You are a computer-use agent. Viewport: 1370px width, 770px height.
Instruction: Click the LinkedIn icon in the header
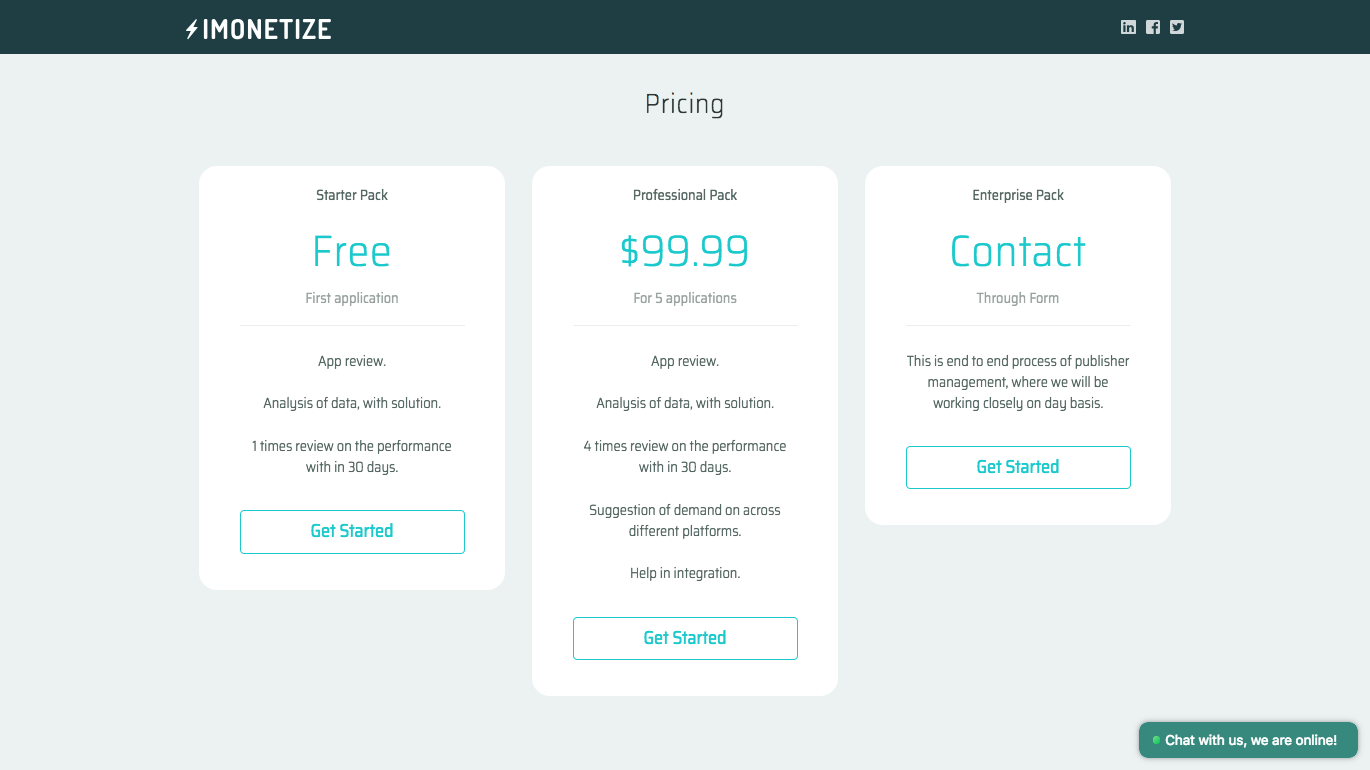point(1128,27)
